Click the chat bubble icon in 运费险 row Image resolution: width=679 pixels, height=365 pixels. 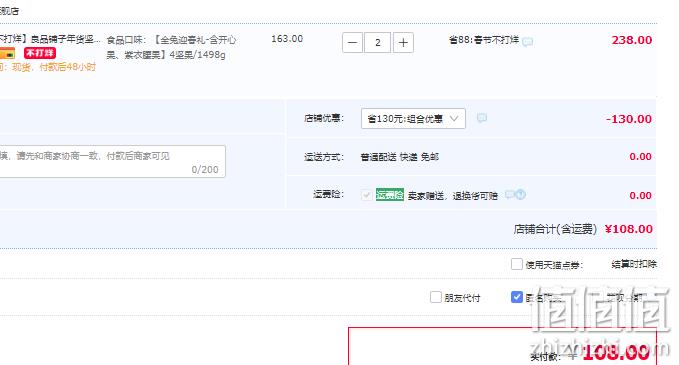(x=510, y=194)
